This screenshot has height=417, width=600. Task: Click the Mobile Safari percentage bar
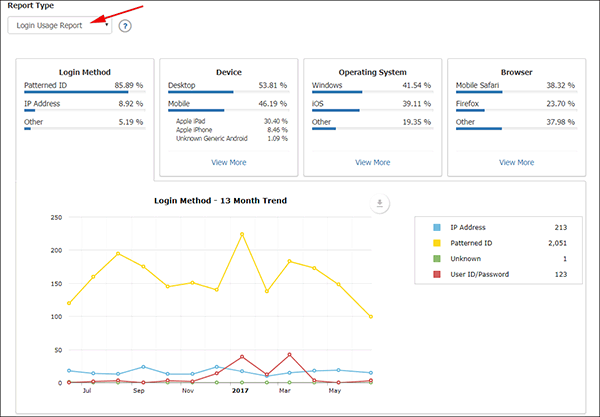[516, 92]
